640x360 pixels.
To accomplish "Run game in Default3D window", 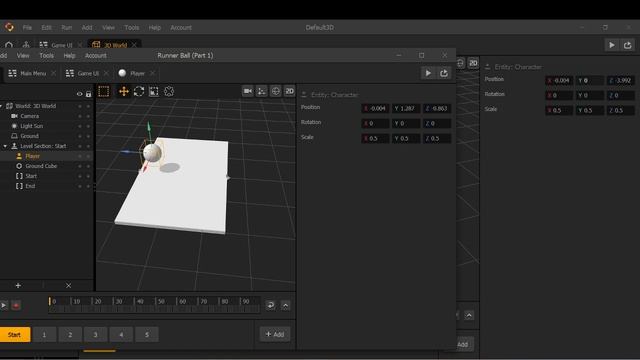I will 612,45.
